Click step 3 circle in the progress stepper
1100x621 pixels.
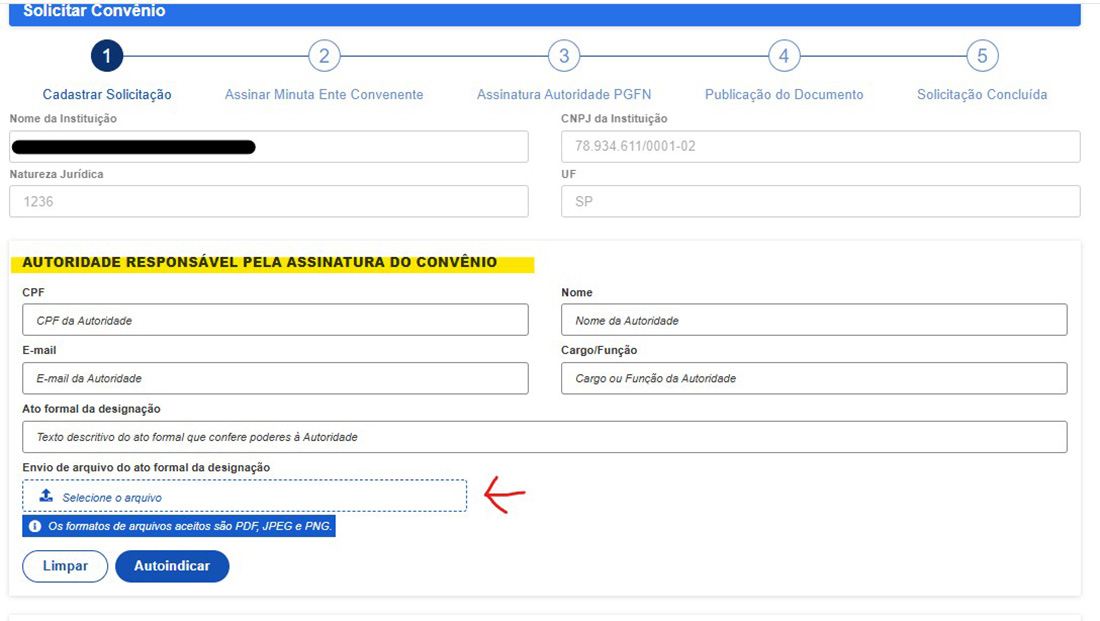coord(564,56)
